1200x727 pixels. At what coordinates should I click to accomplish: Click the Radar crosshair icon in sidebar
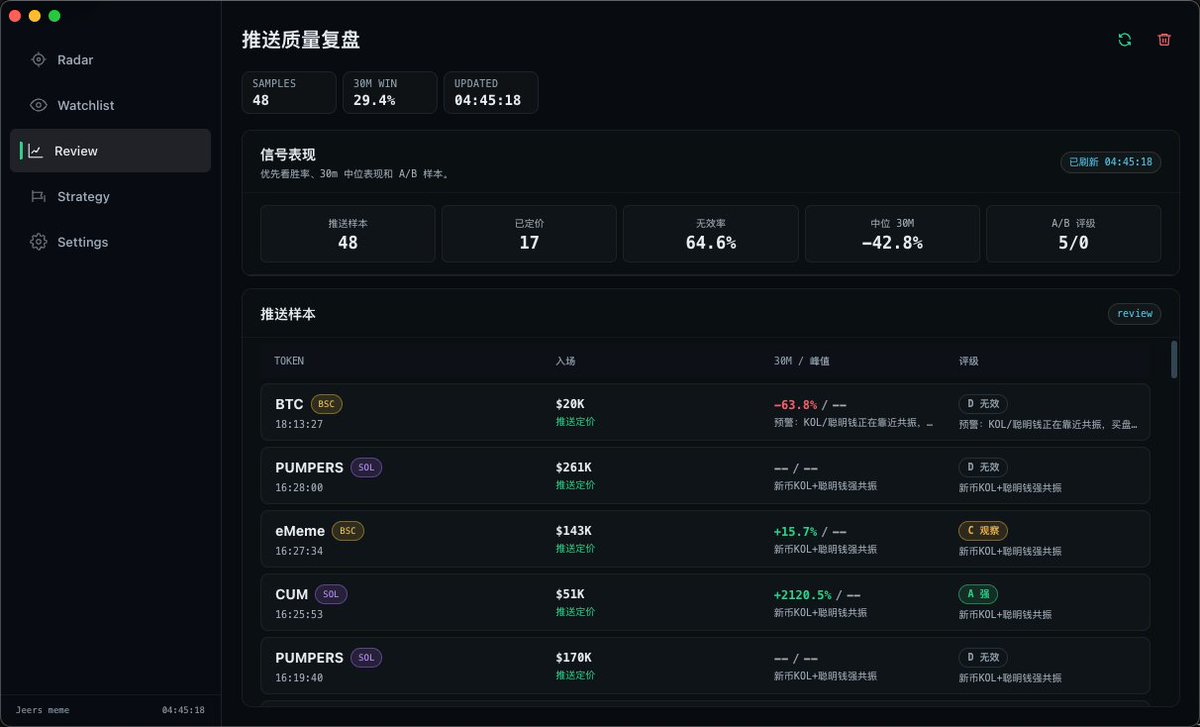pos(38,60)
